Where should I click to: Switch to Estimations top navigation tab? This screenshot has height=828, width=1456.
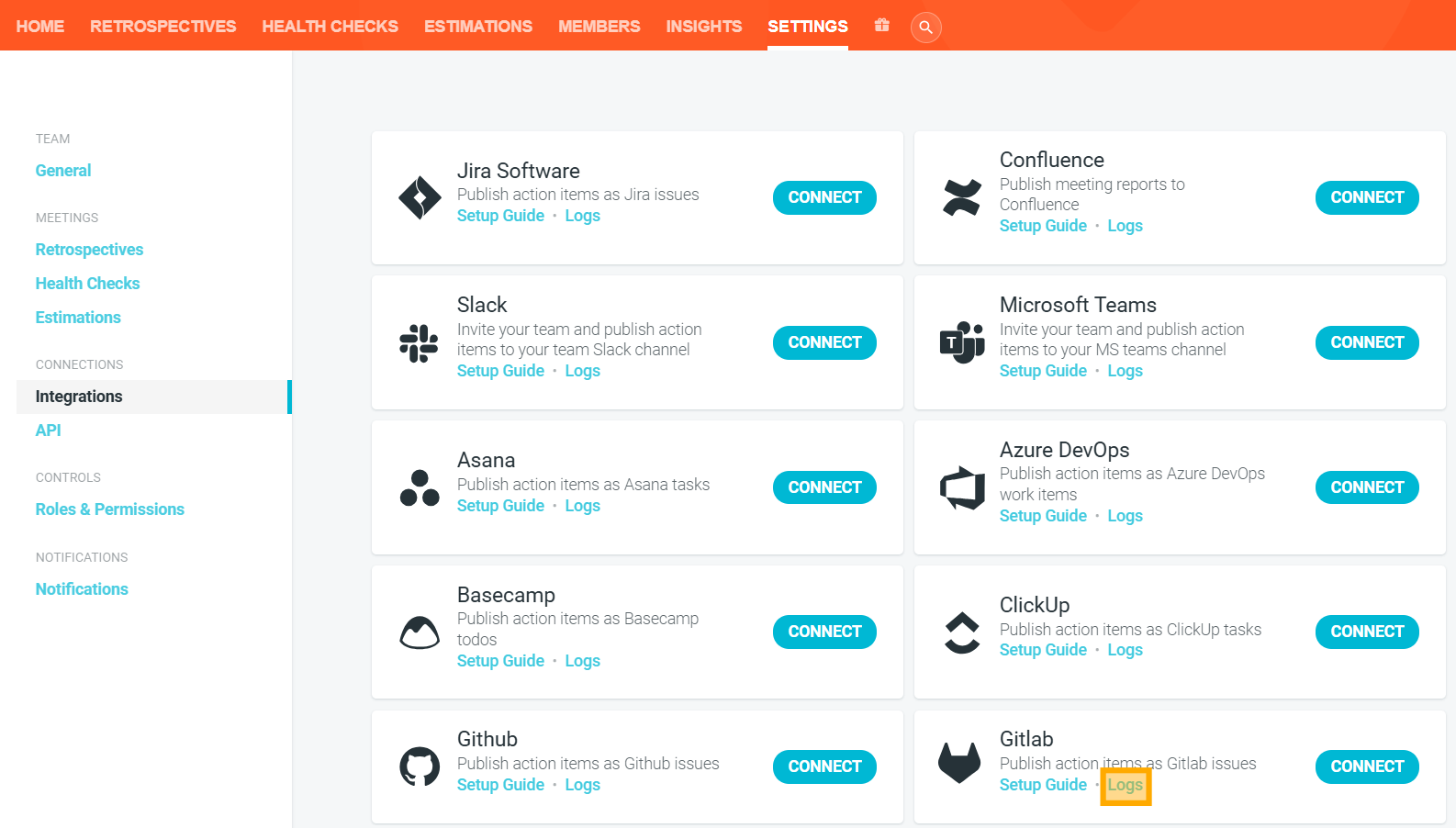coord(478,27)
